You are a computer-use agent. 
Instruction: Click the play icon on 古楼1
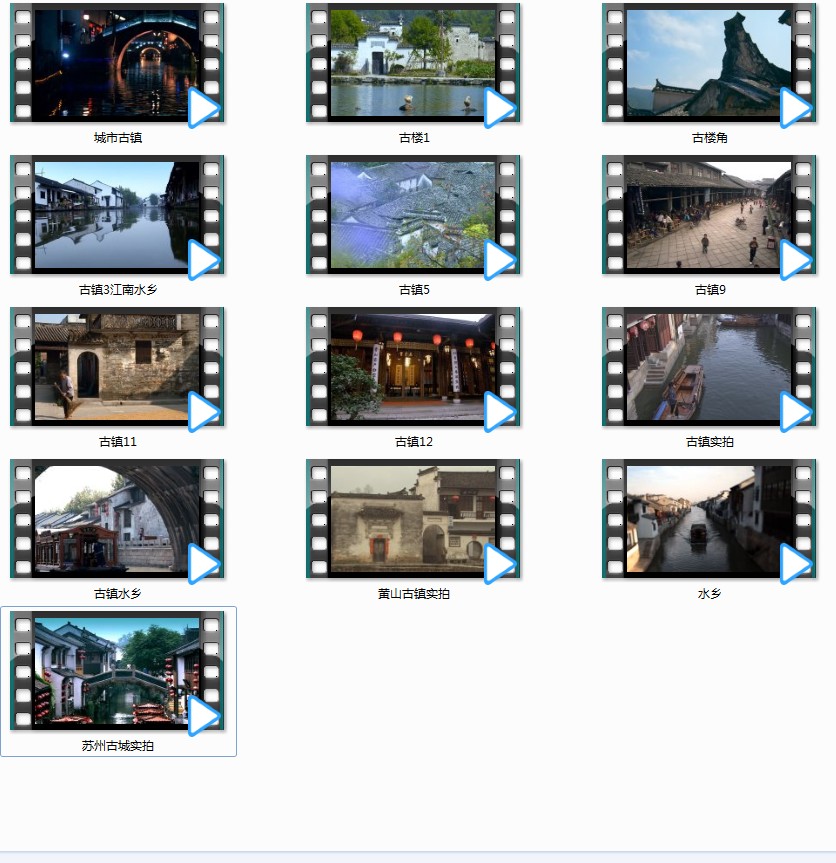500,108
